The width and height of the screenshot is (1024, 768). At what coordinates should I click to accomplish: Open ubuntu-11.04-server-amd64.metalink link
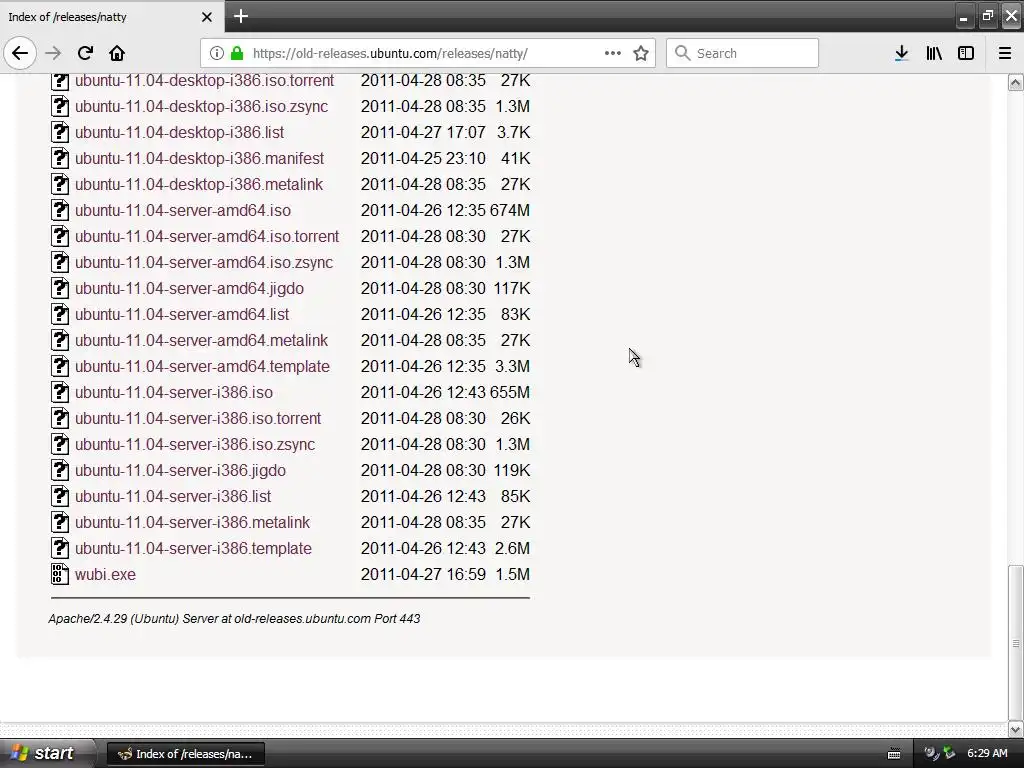[201, 340]
